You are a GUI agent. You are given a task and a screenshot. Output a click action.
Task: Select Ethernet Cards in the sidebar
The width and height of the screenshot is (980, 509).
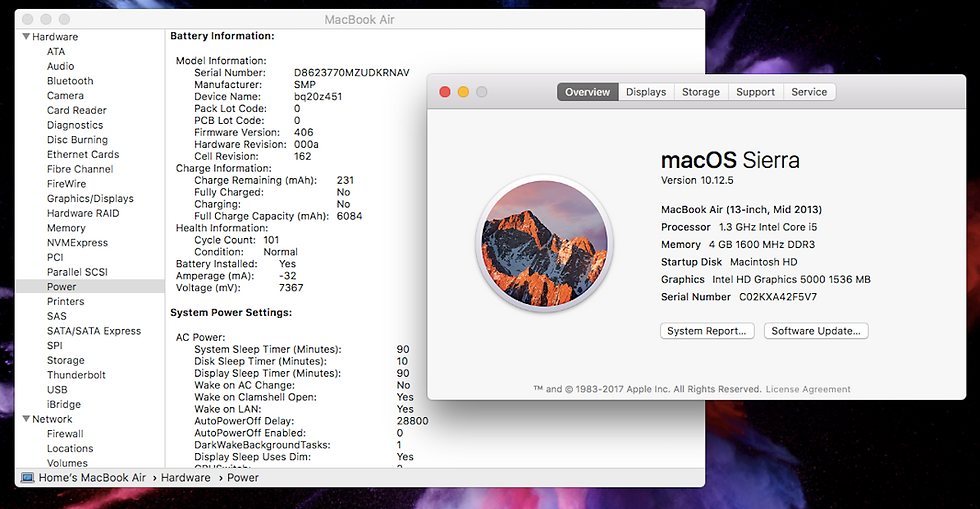point(82,154)
